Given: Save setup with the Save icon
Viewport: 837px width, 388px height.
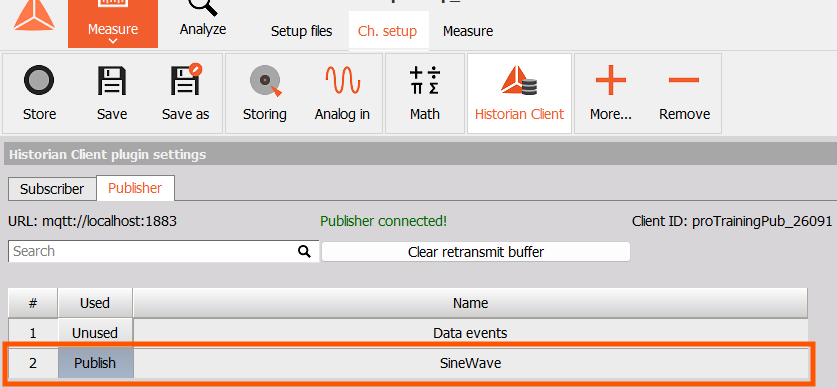Looking at the screenshot, I should tap(112, 81).
